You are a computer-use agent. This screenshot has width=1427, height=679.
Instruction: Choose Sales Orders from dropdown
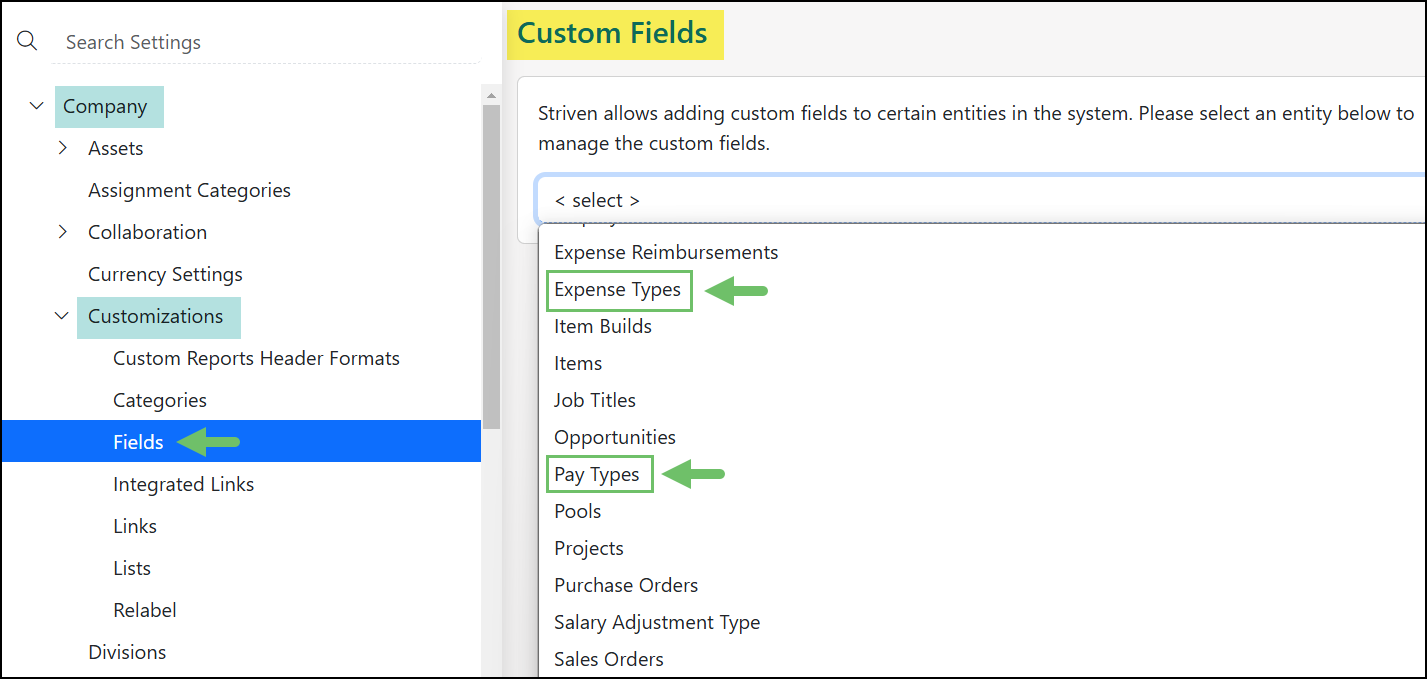609,659
